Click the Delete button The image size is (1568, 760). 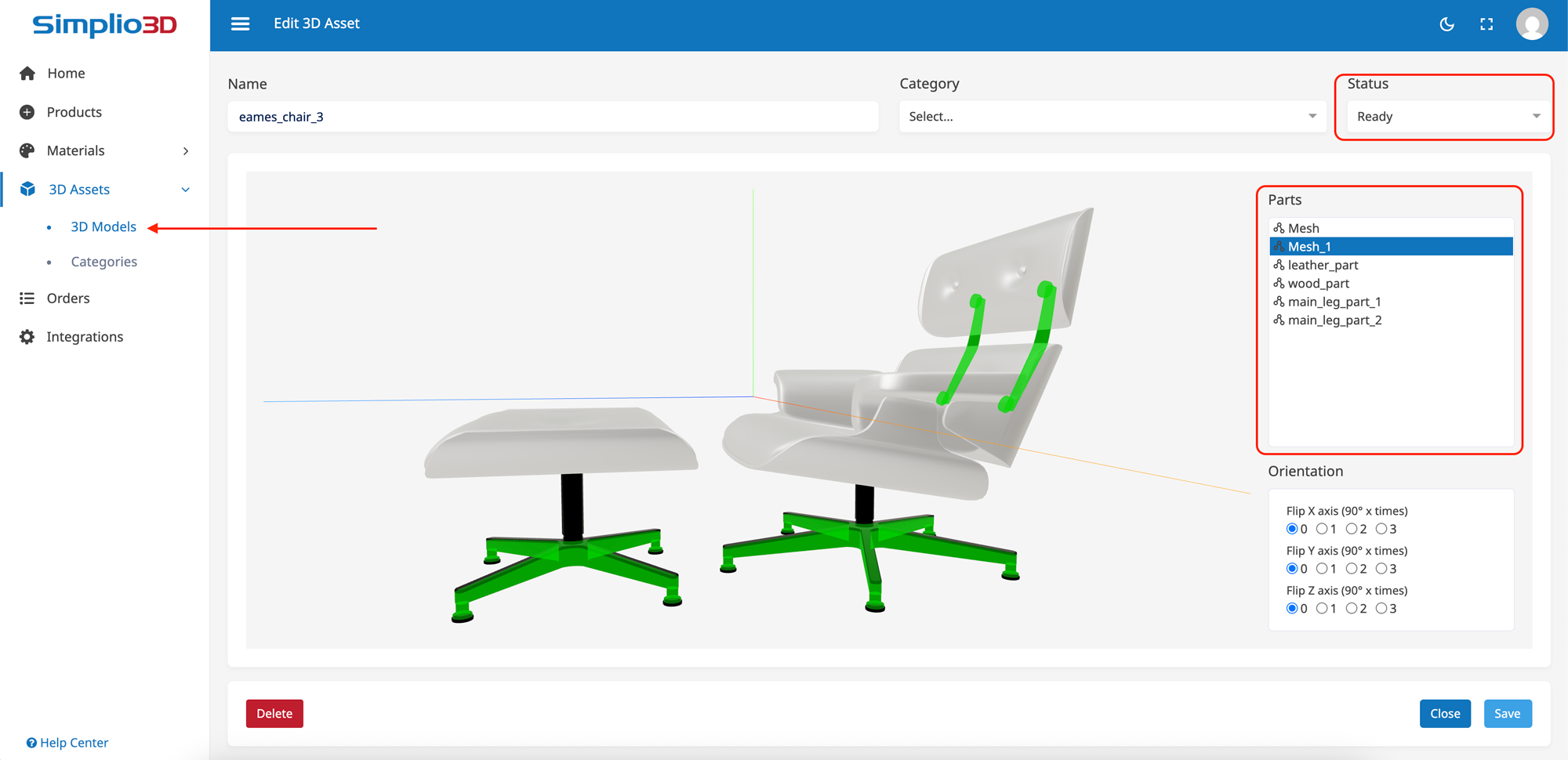coord(274,714)
